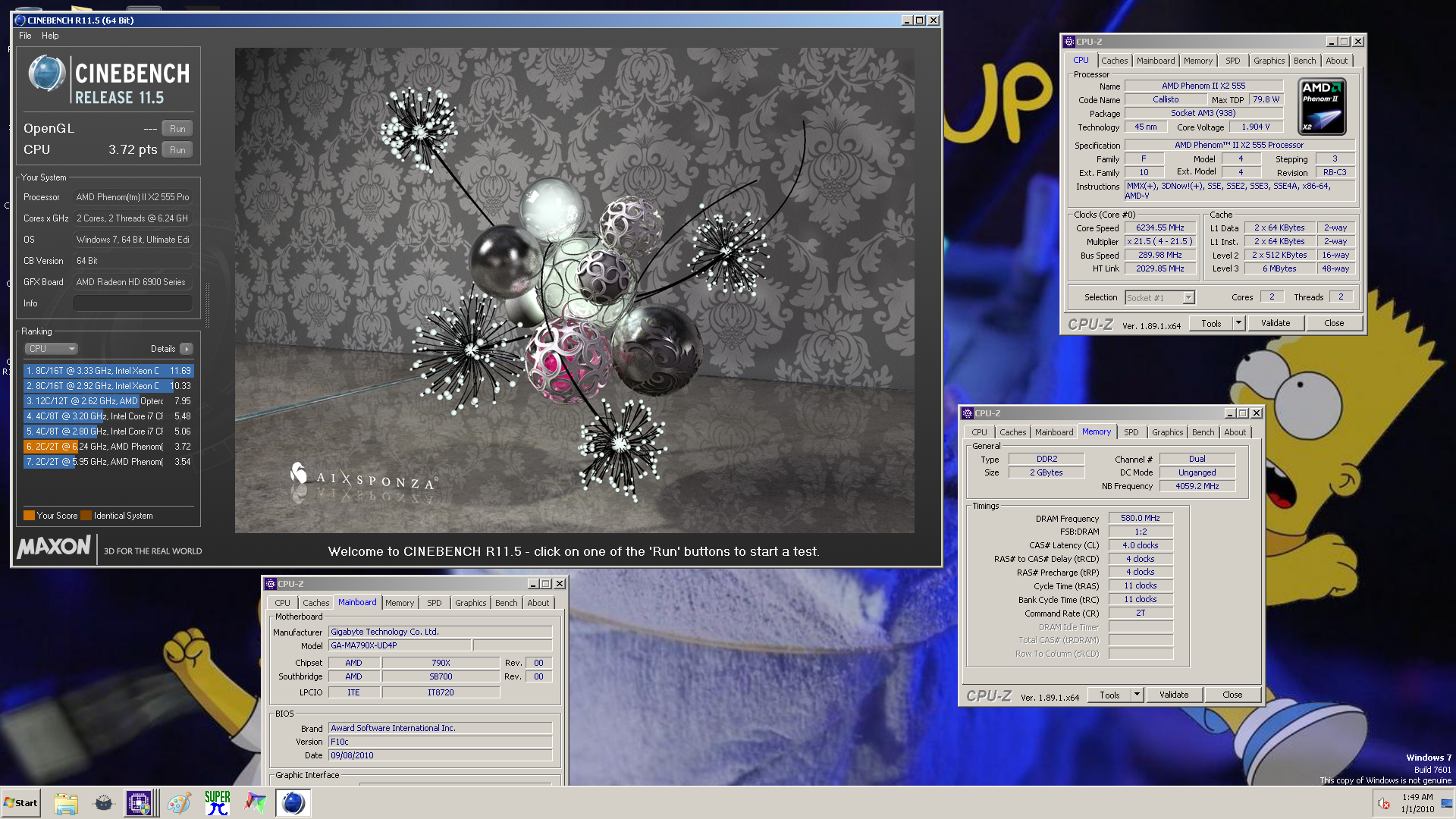Expand Tools dropdown arrow in top CPU-Z
The width and height of the screenshot is (1456, 819).
point(1238,323)
